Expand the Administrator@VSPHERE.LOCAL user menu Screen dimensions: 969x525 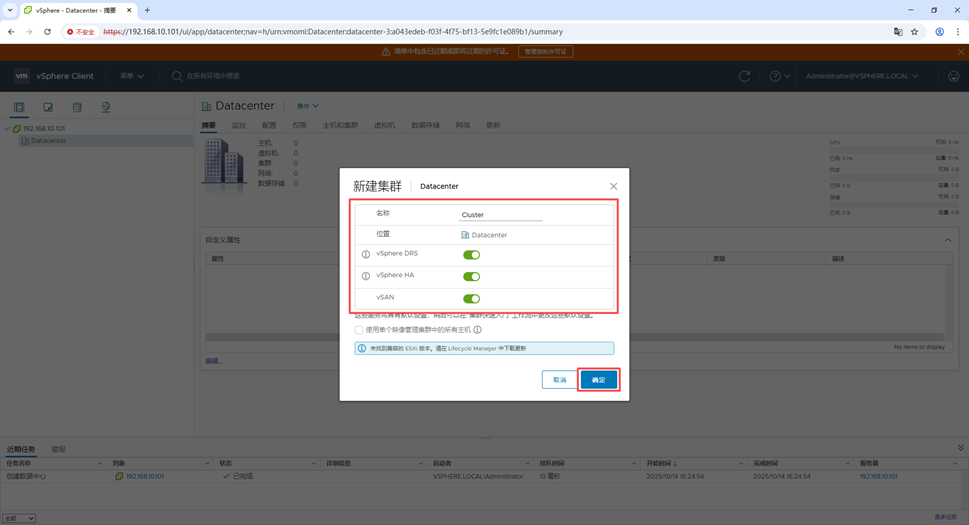tap(862, 76)
